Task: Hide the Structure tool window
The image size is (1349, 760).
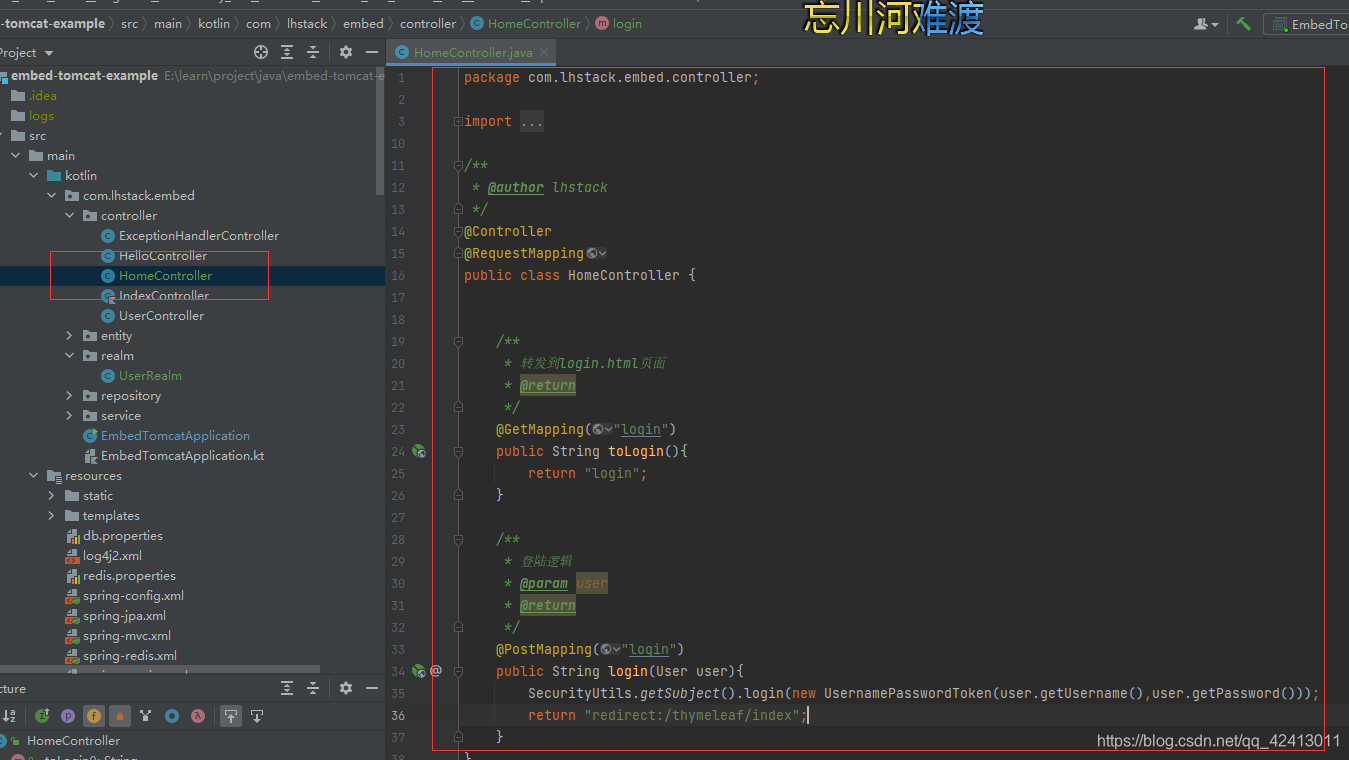Action: [372, 688]
